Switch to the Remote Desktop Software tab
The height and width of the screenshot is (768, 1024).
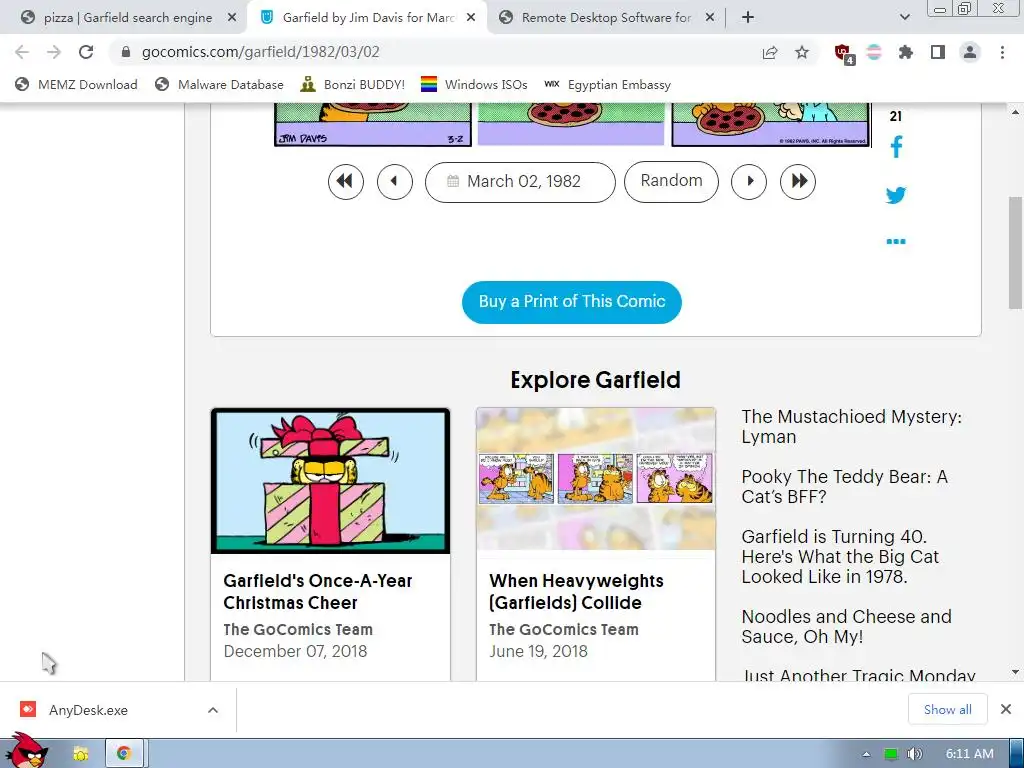click(606, 18)
